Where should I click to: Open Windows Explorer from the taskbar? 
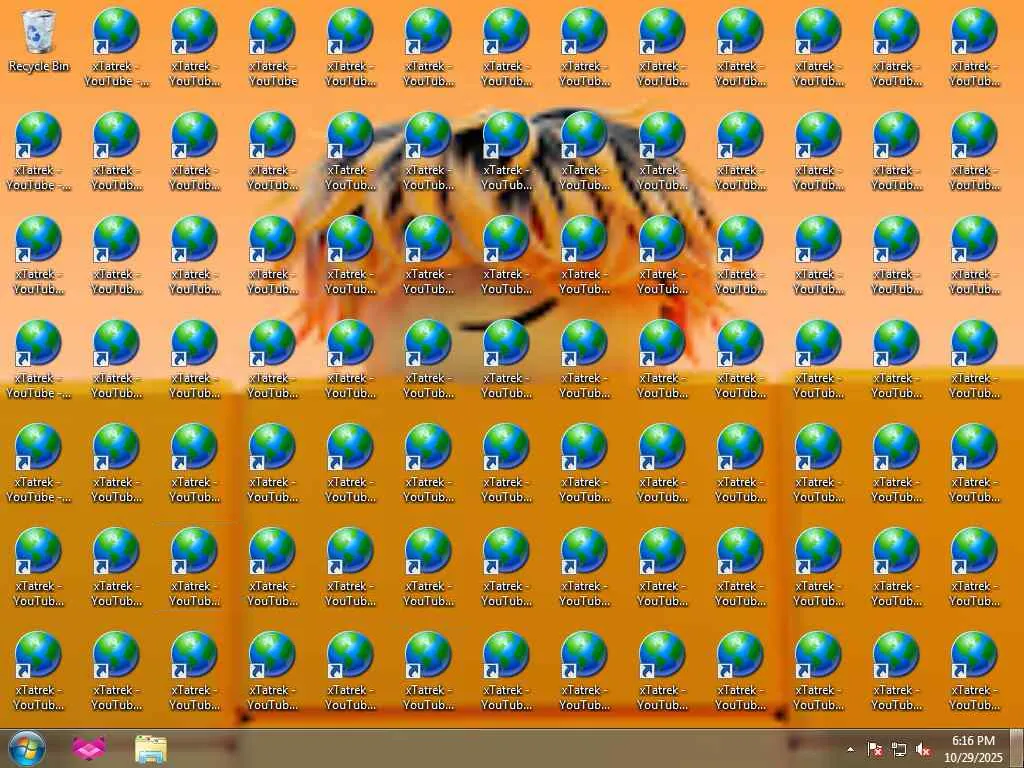151,748
